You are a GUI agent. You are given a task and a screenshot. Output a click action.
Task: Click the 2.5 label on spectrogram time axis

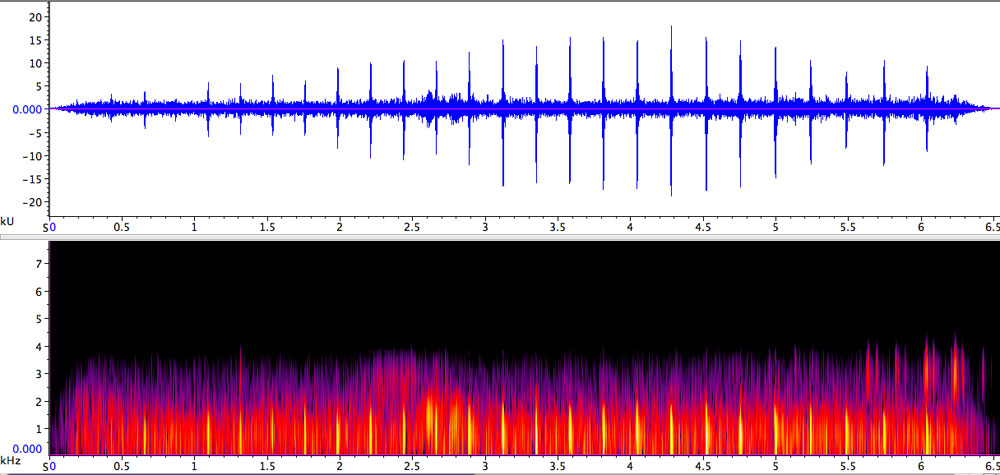point(412,466)
